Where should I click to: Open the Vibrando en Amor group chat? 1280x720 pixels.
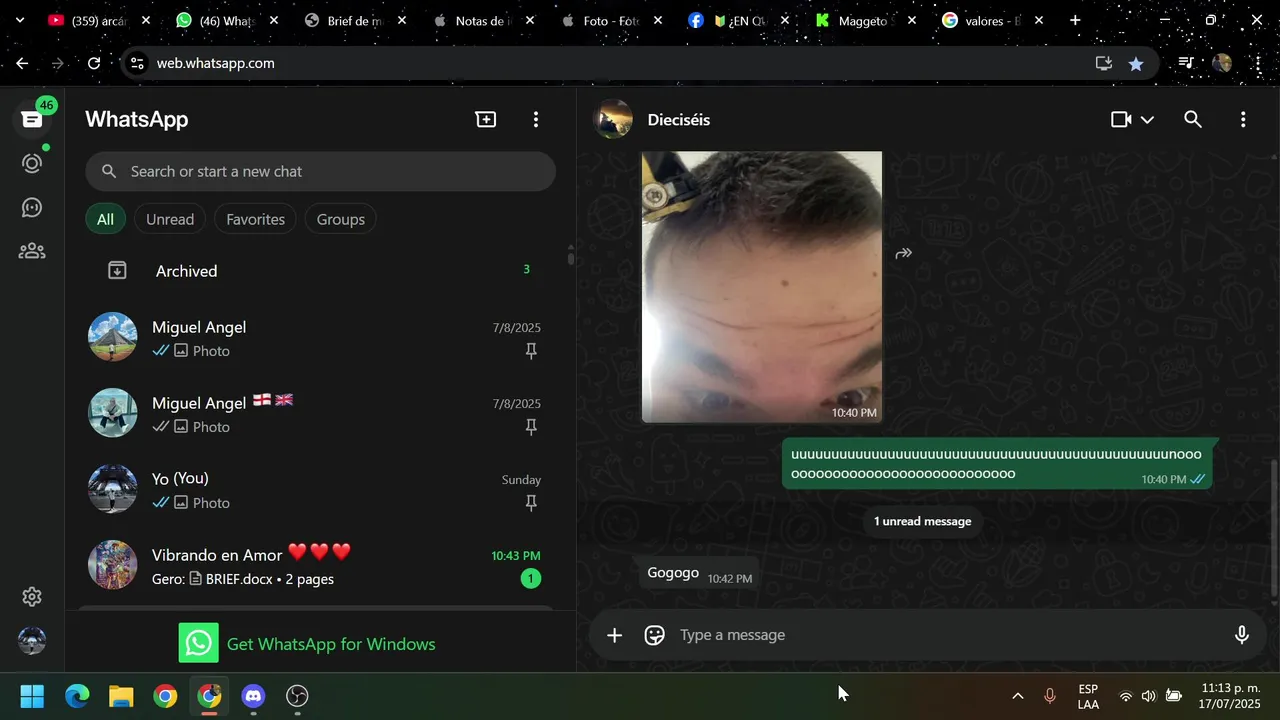click(320, 566)
